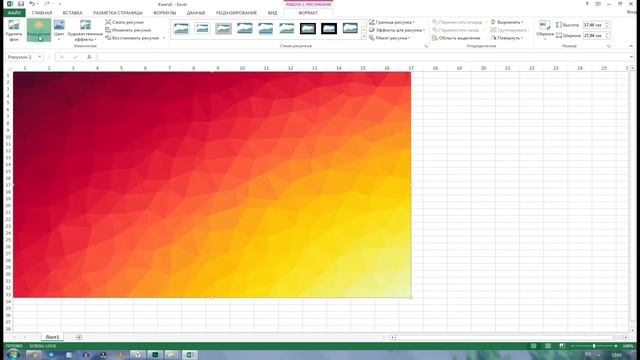
Task: Switch to the Review (РЕЦЕНЗИРОВАНИЕ) tab
Action: tap(236, 13)
